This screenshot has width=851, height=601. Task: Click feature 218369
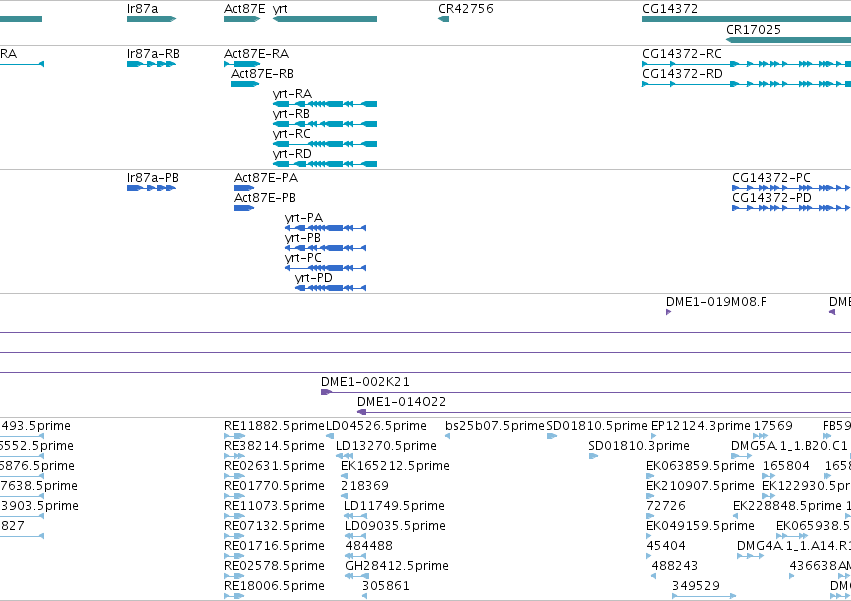[344, 496]
